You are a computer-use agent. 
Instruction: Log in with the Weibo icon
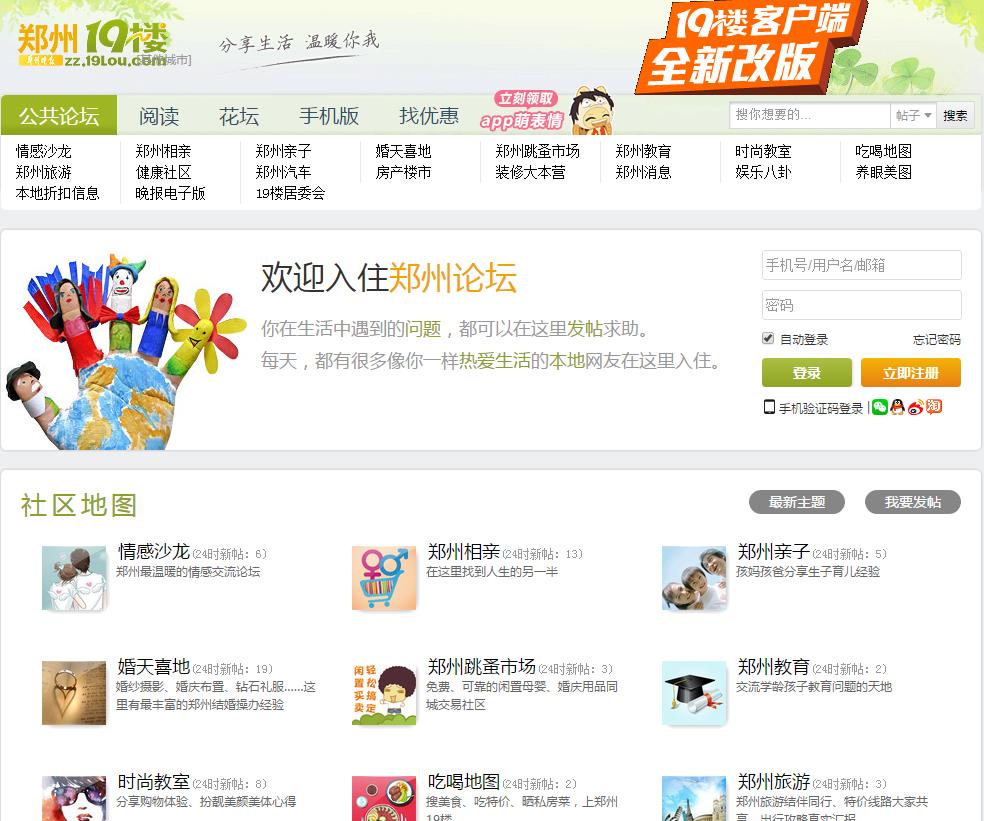[916, 407]
